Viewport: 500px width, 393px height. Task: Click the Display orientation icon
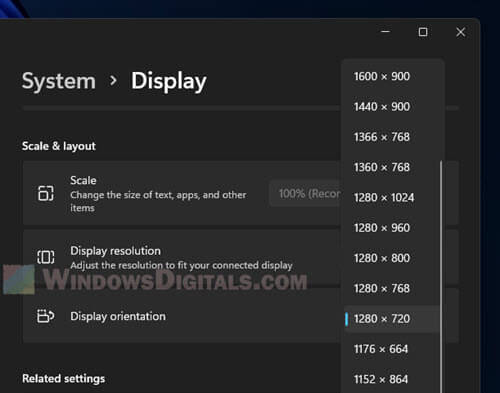[x=46, y=316]
